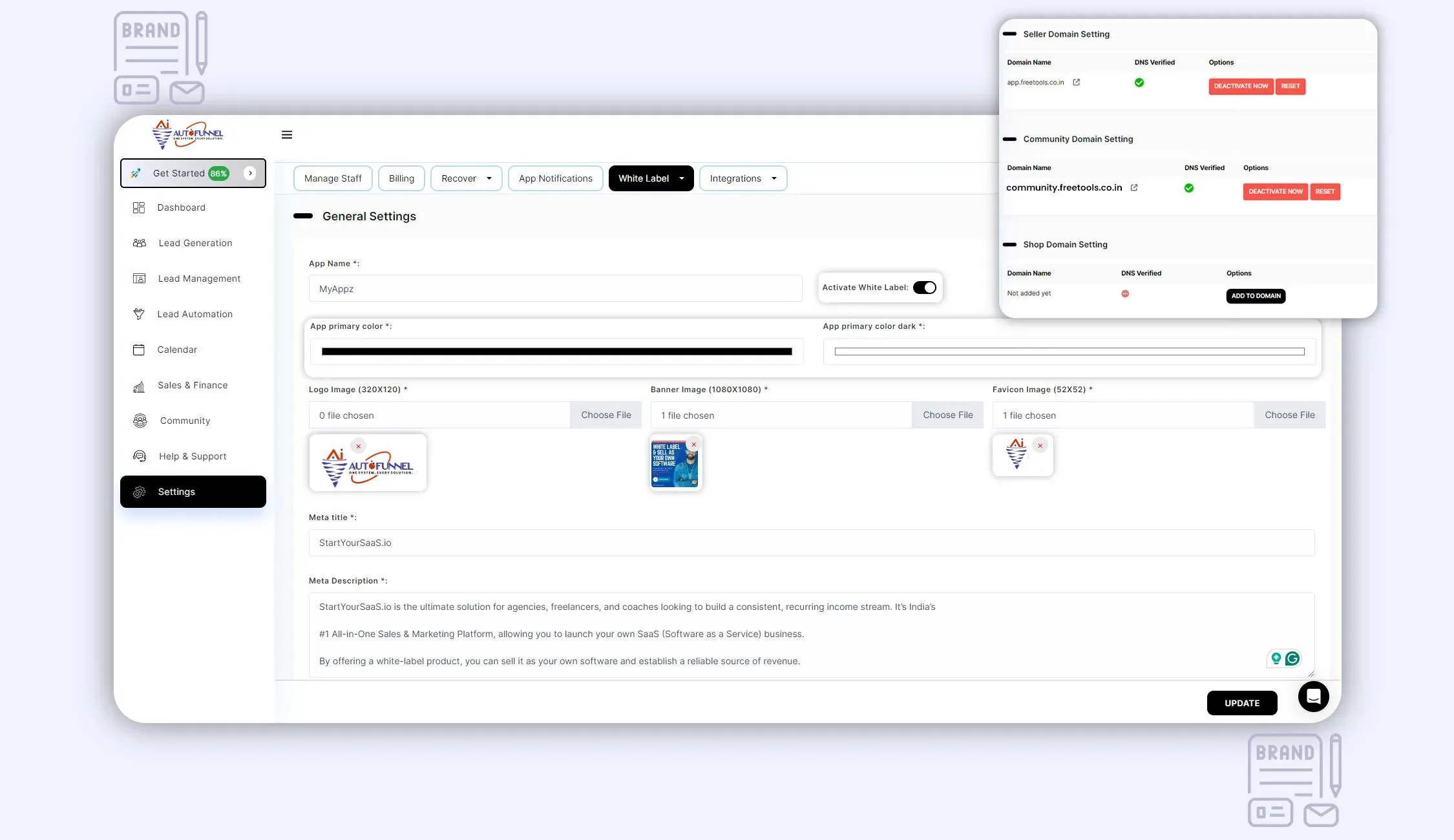Click the Lead Generation people icon

click(x=140, y=243)
